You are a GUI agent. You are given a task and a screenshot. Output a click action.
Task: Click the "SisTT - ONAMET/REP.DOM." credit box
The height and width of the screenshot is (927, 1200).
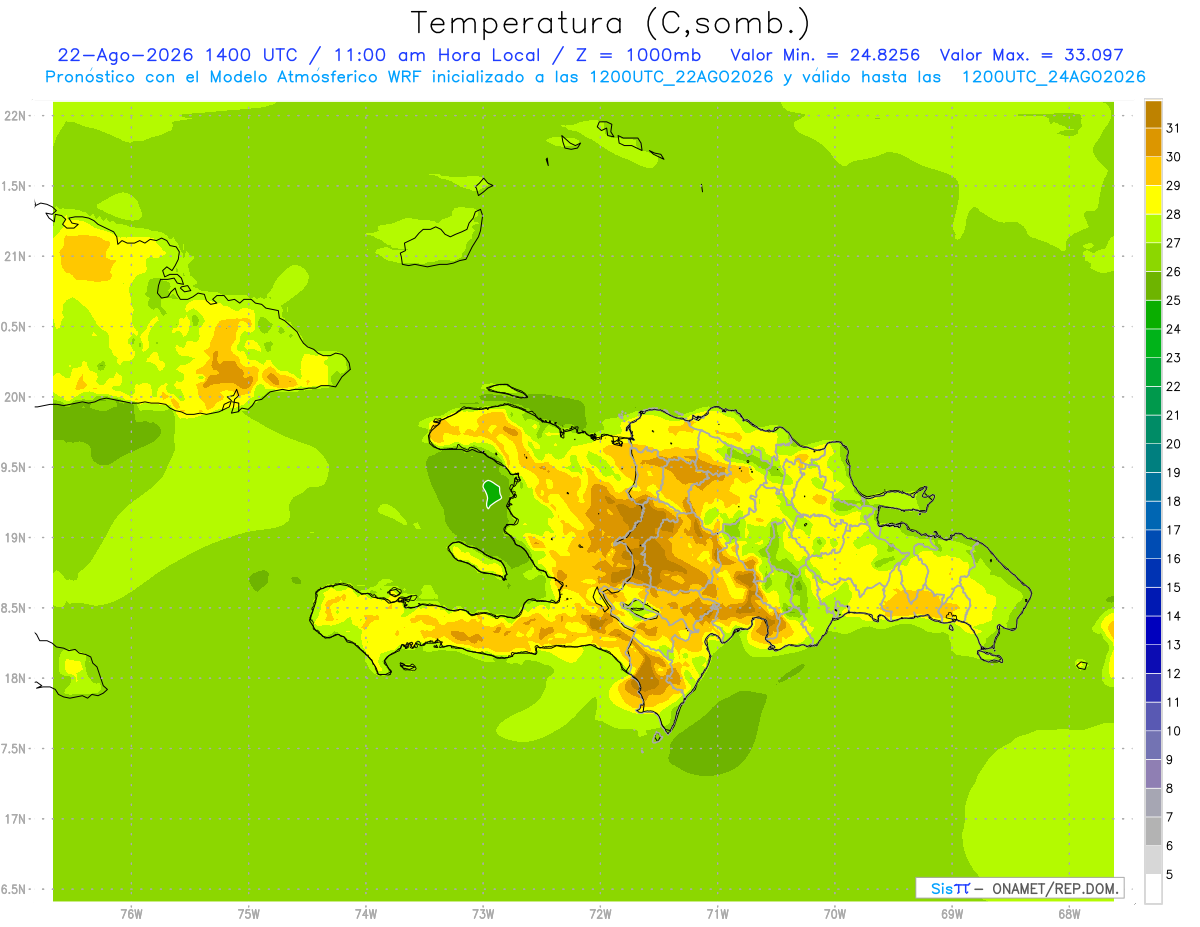pyautogui.click(x=1019, y=888)
